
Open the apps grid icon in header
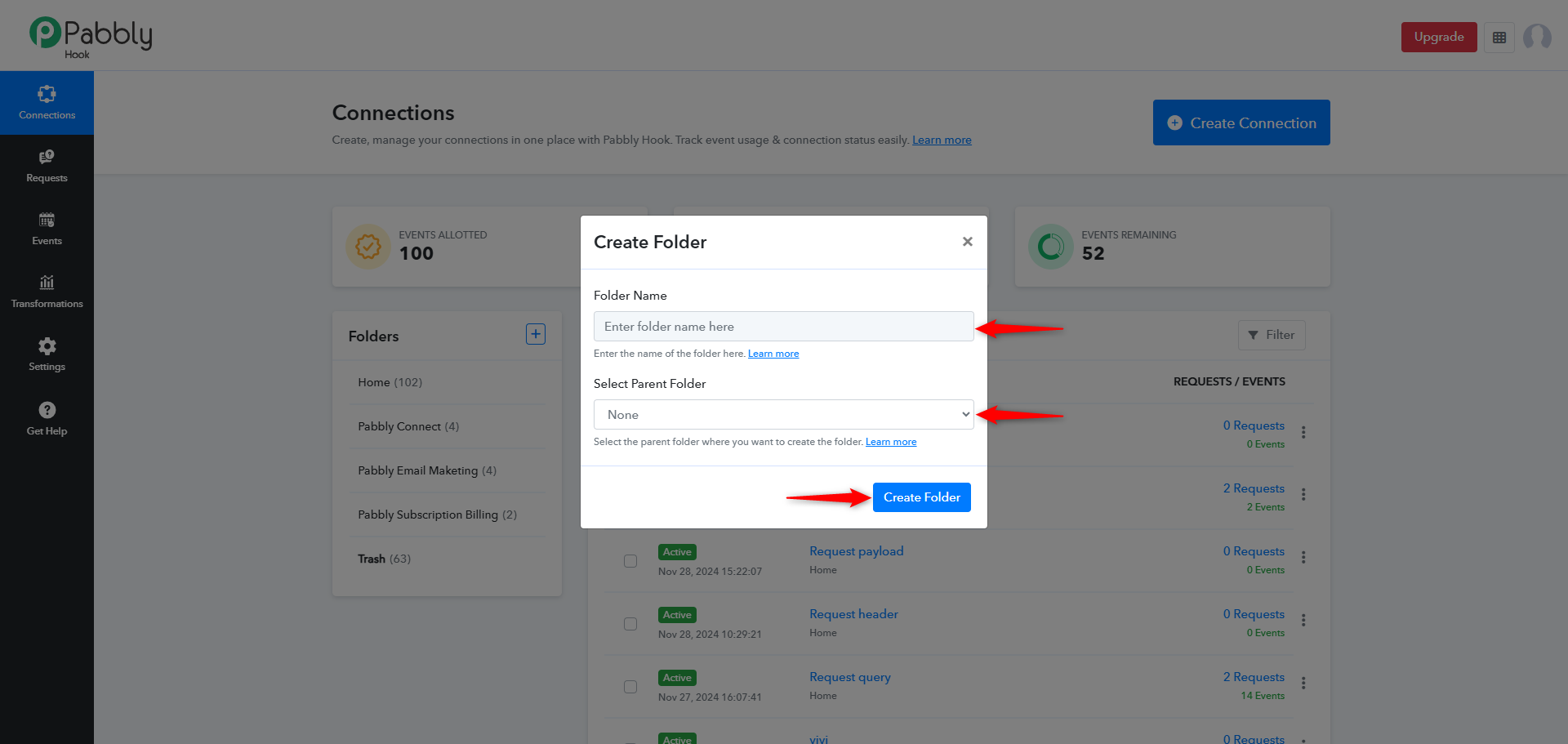pyautogui.click(x=1499, y=38)
